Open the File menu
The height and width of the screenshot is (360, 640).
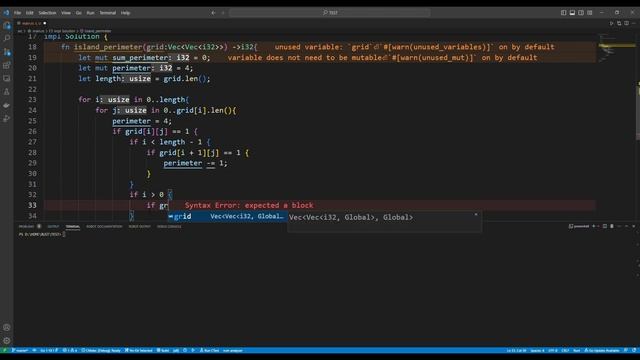(x=17, y=13)
